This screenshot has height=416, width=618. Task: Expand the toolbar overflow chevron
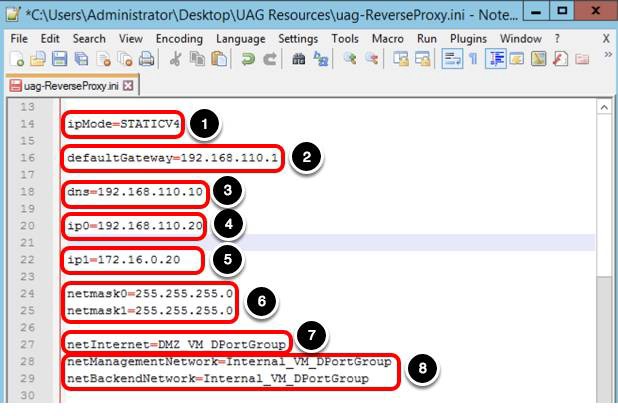608,54
